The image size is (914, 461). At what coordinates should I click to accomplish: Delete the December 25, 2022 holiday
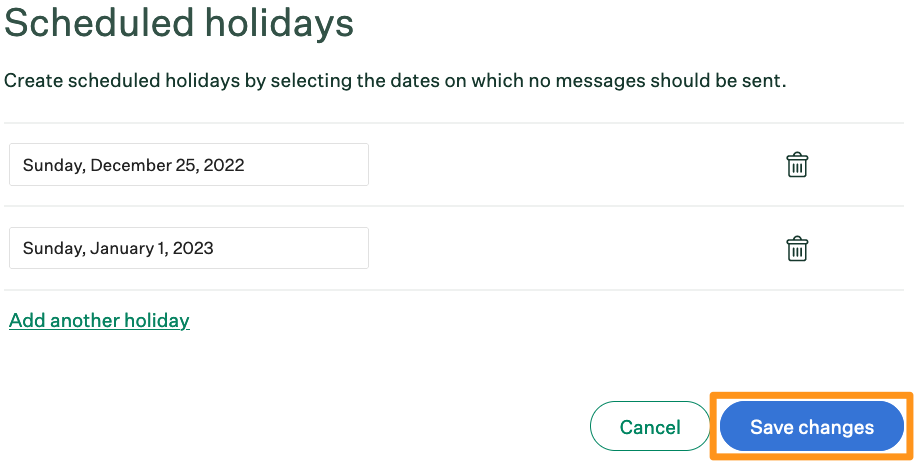[x=797, y=165]
